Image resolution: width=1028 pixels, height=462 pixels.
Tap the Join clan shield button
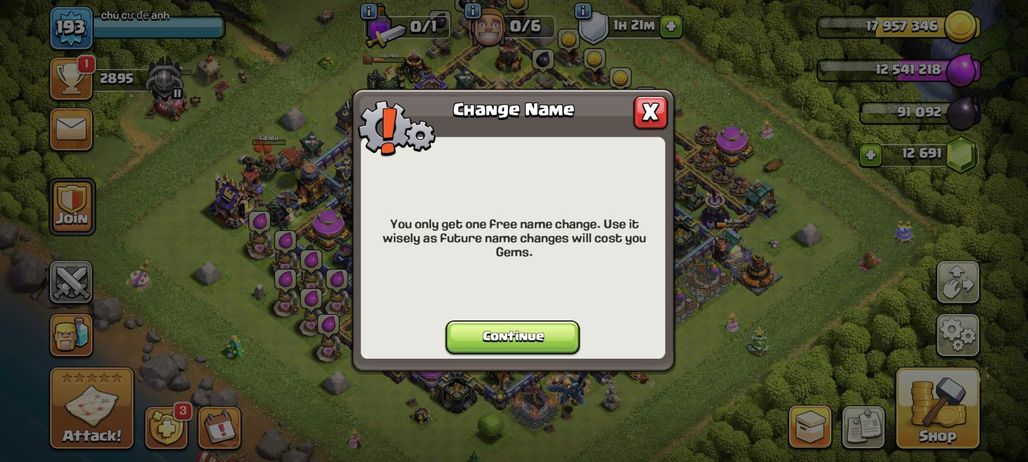point(72,206)
